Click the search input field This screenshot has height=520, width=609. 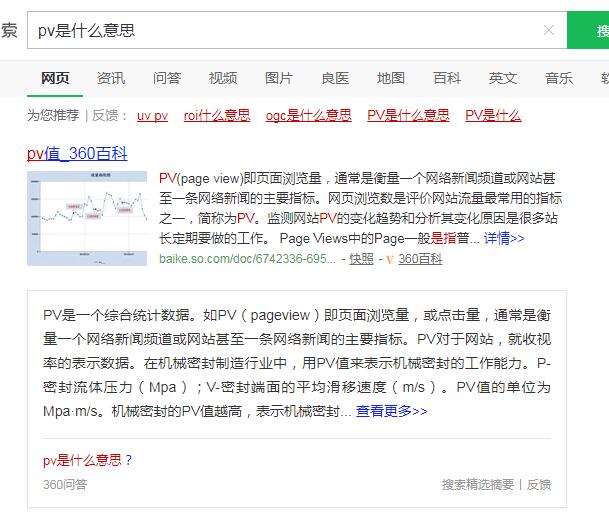[x=280, y=30]
